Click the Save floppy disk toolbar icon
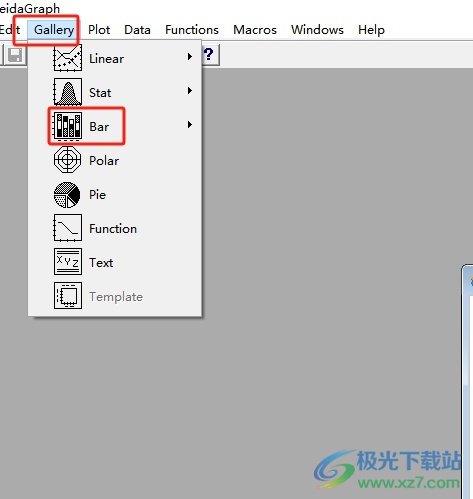Screen dimensions: 473x499 [x=15, y=55]
